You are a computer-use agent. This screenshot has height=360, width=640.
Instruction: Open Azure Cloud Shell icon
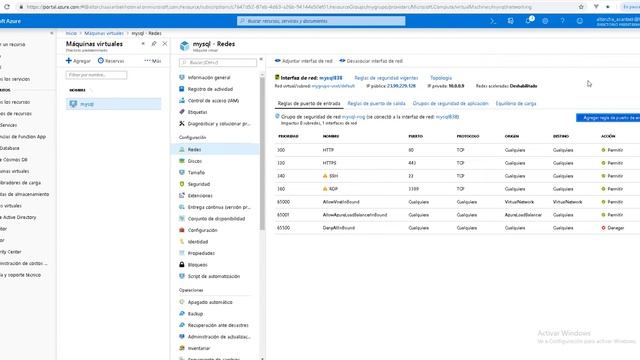click(x=493, y=21)
